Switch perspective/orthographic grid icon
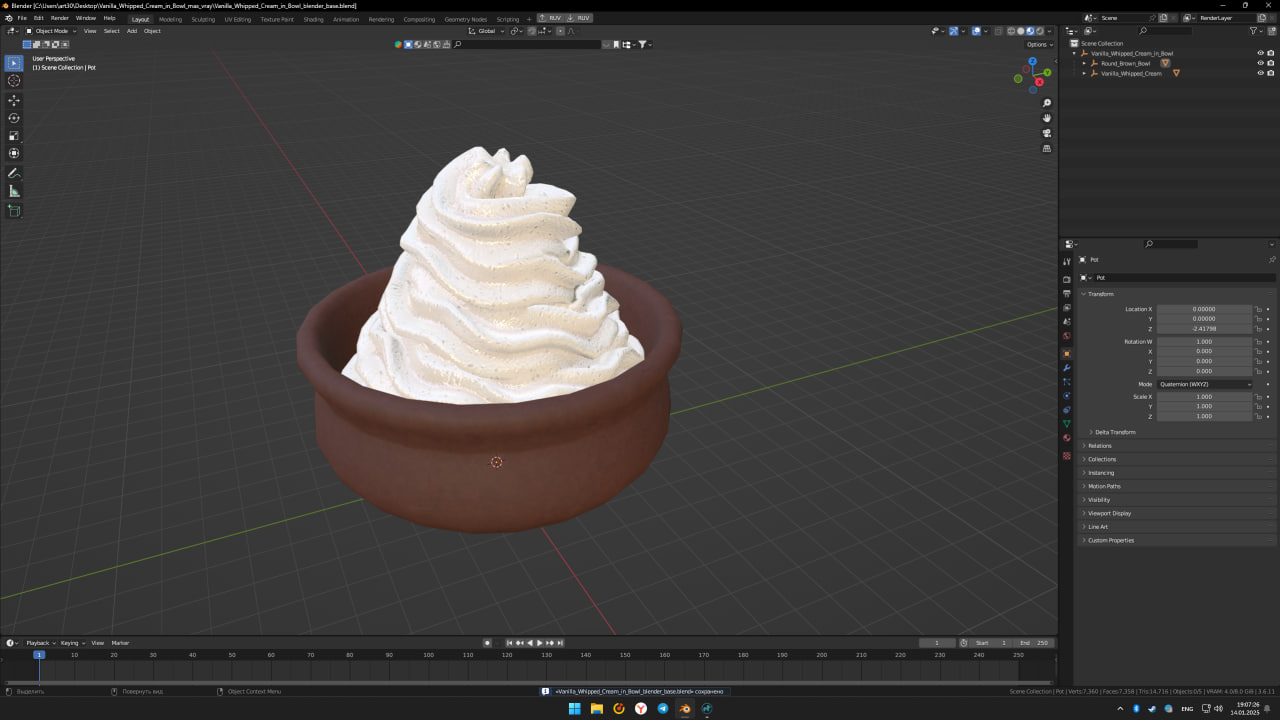This screenshot has height=720, width=1280. [1047, 148]
